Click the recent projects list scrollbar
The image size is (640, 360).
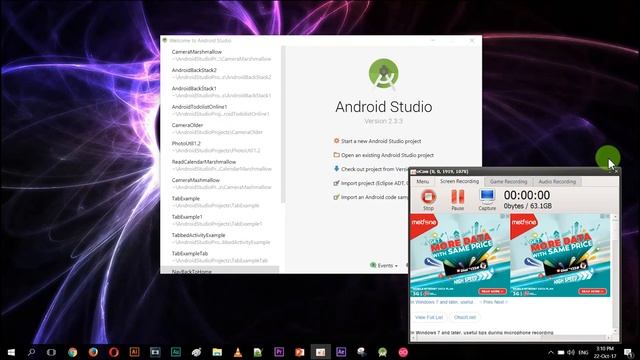pyautogui.click(x=283, y=124)
